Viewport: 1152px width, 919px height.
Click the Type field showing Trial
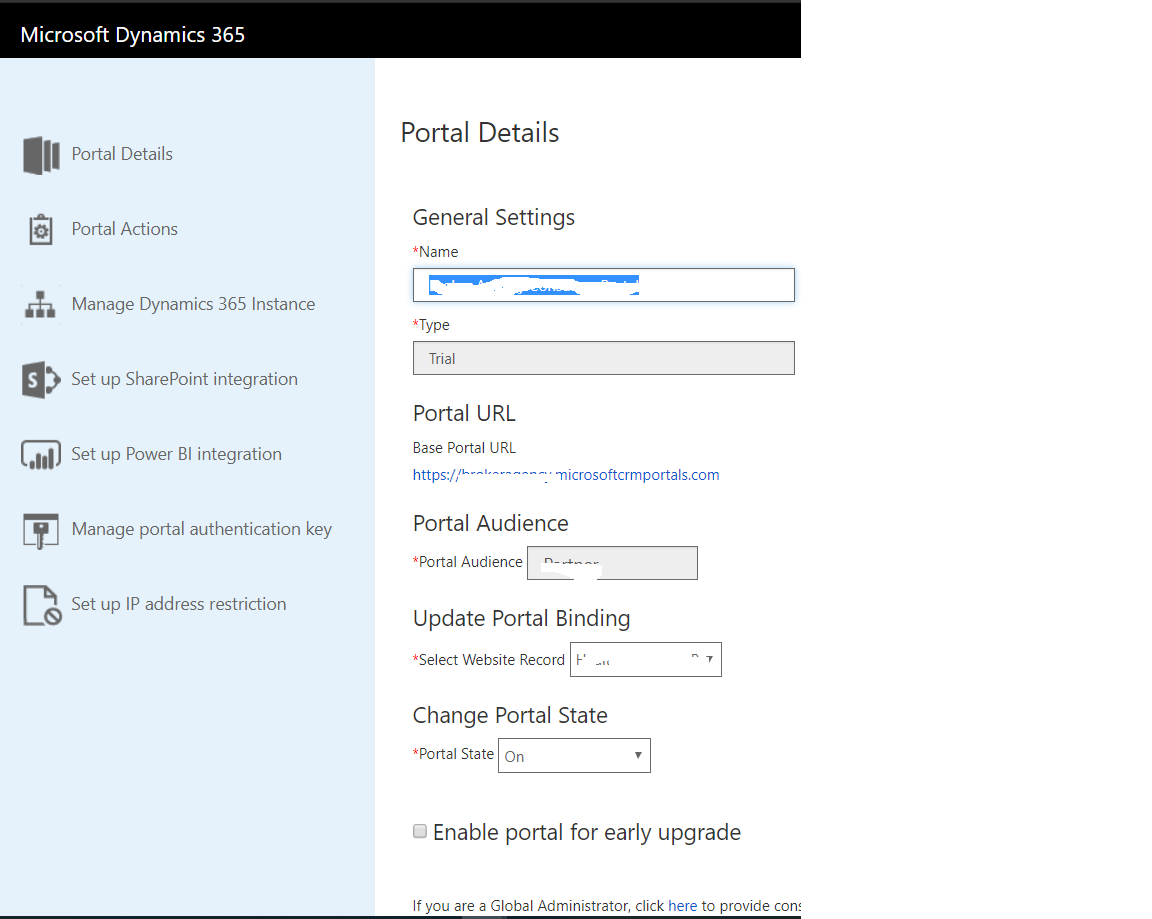[603, 358]
